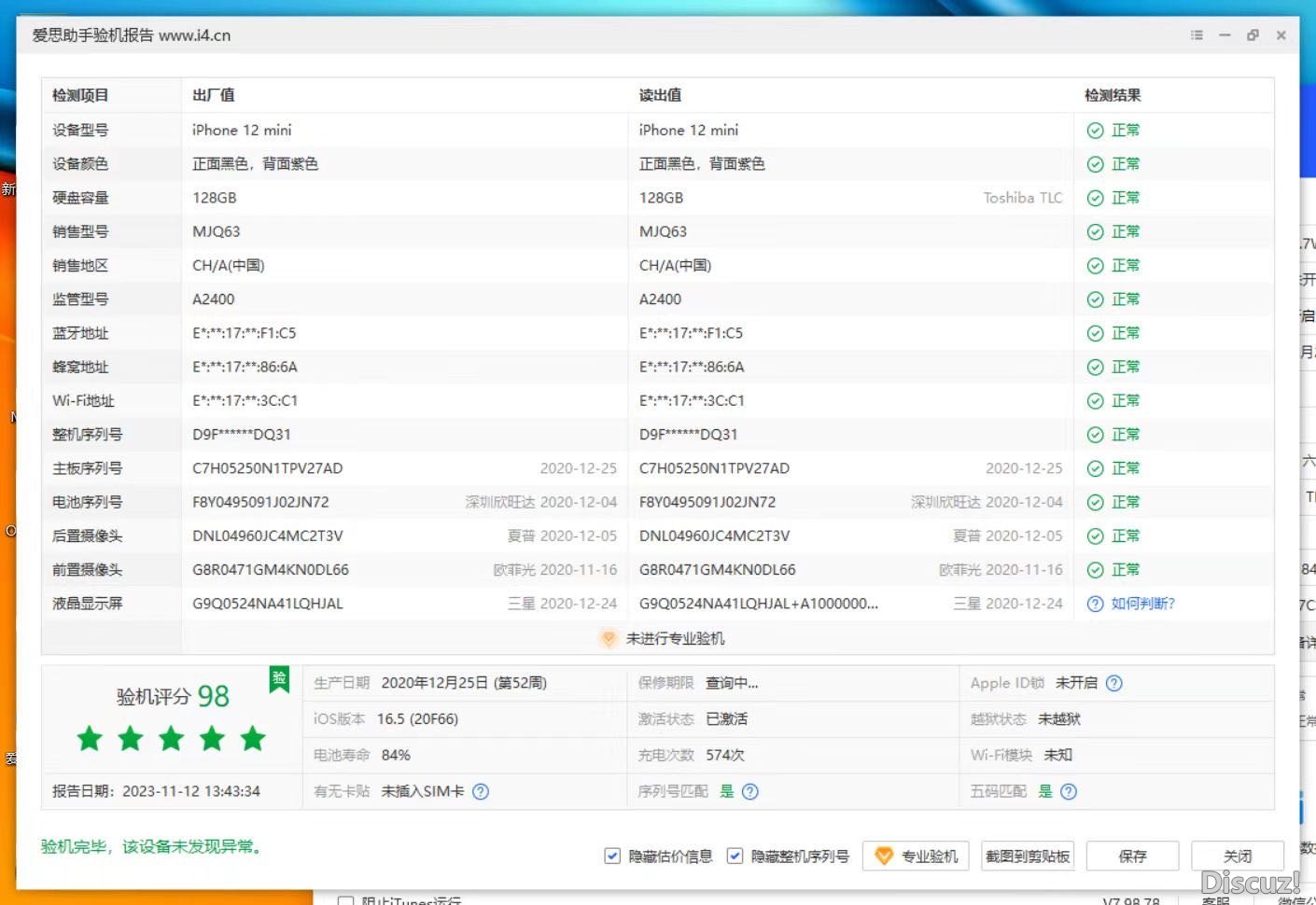Click the 保存 button
This screenshot has height=905, width=1316.
point(1132,856)
